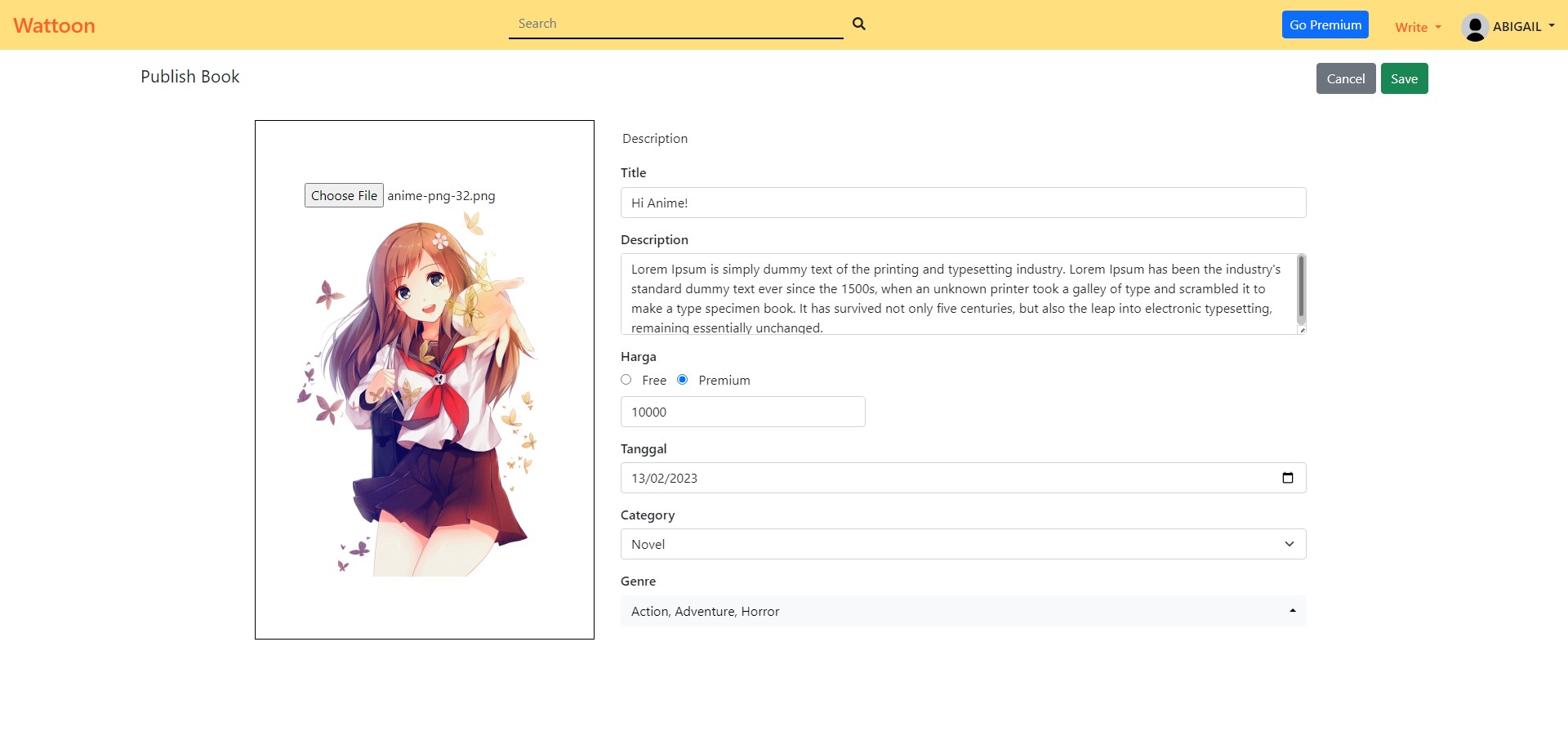Click the Description tab label
1568x731 pixels.
(655, 138)
